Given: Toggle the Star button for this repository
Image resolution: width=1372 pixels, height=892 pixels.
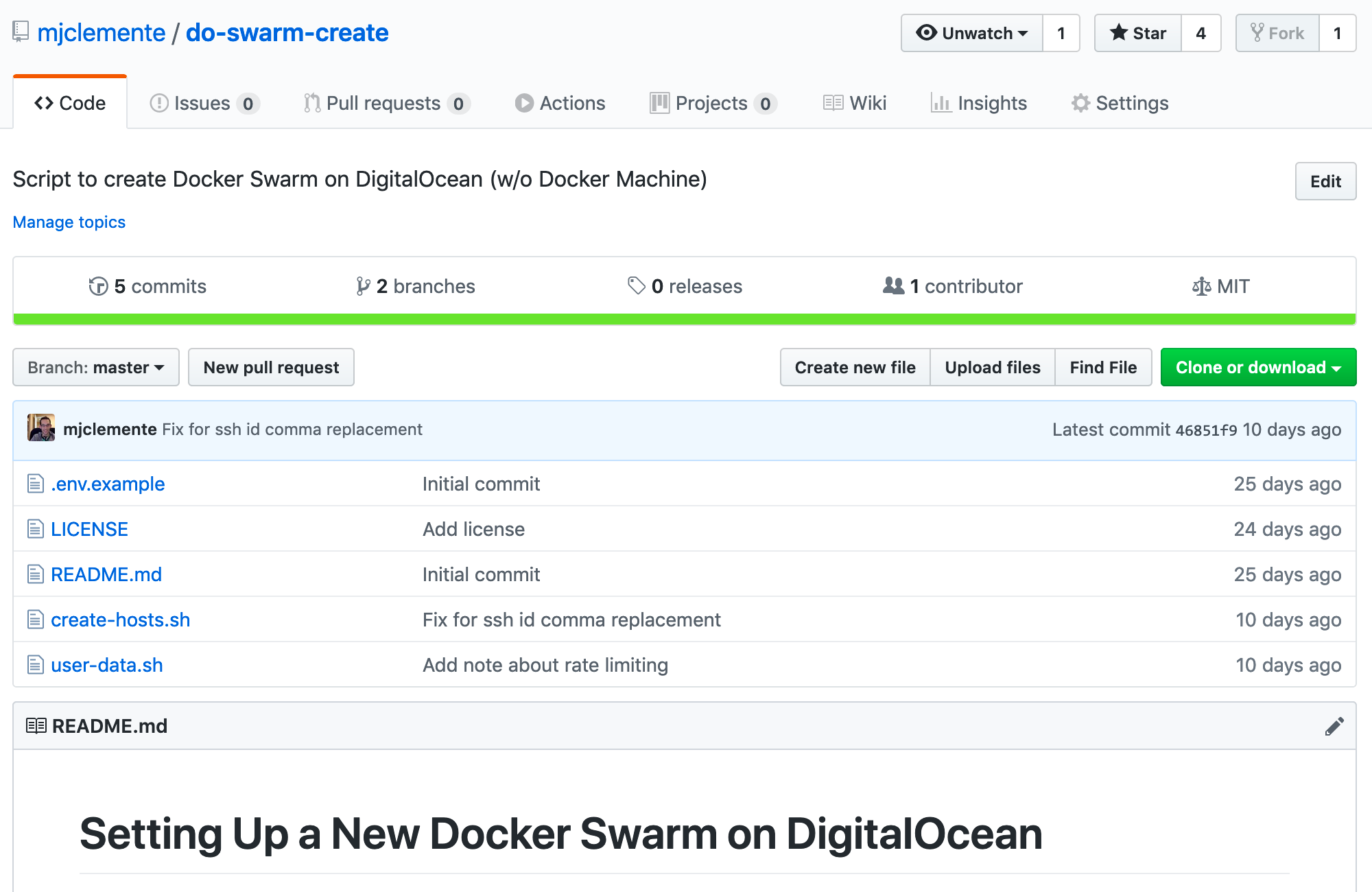Looking at the screenshot, I should (x=1137, y=33).
